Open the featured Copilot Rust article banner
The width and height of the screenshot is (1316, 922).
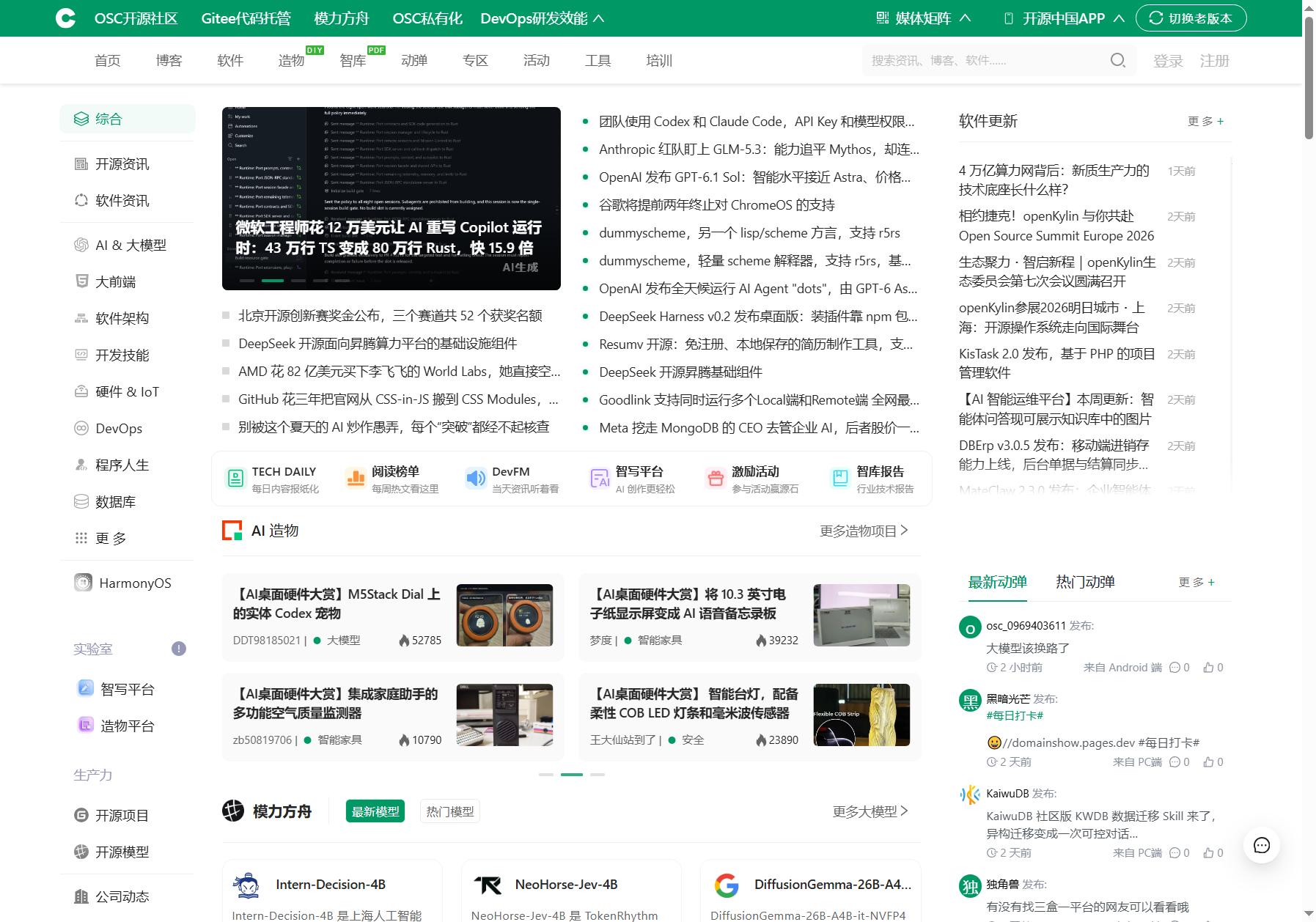click(392, 199)
